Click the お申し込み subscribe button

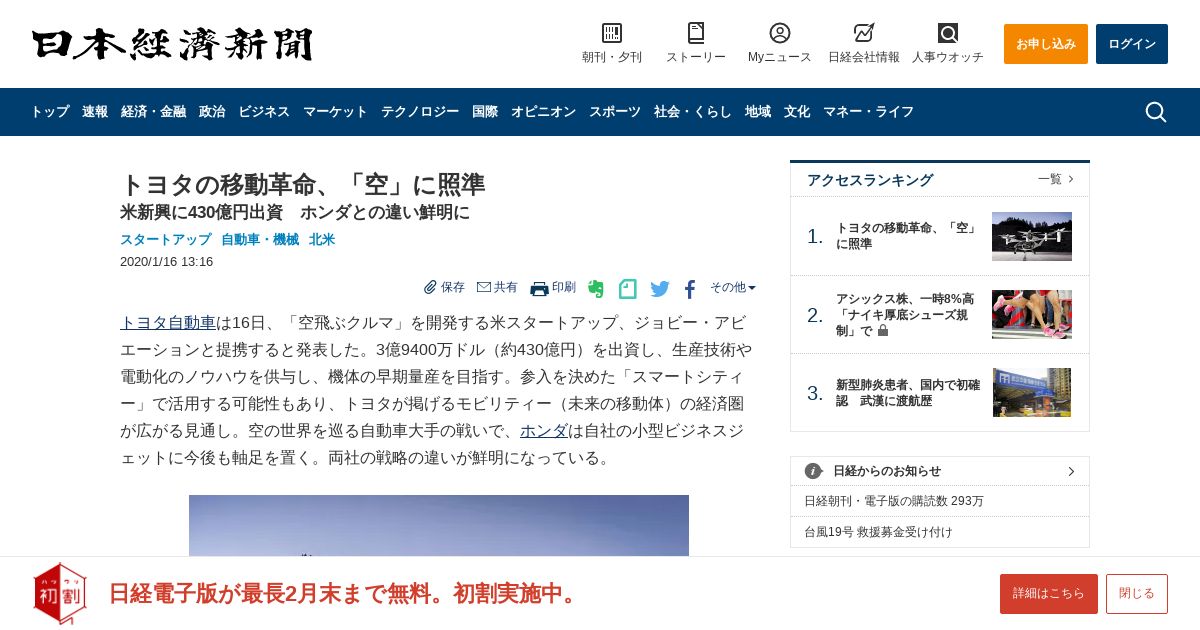[x=1046, y=44]
